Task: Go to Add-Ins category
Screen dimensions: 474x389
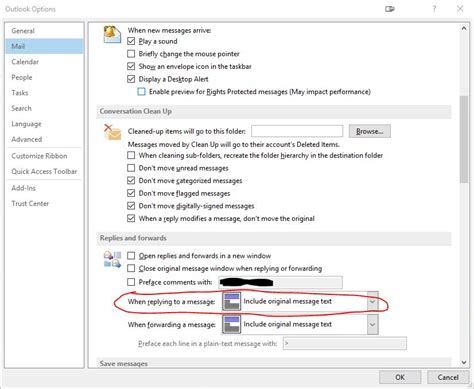Action: point(45,188)
